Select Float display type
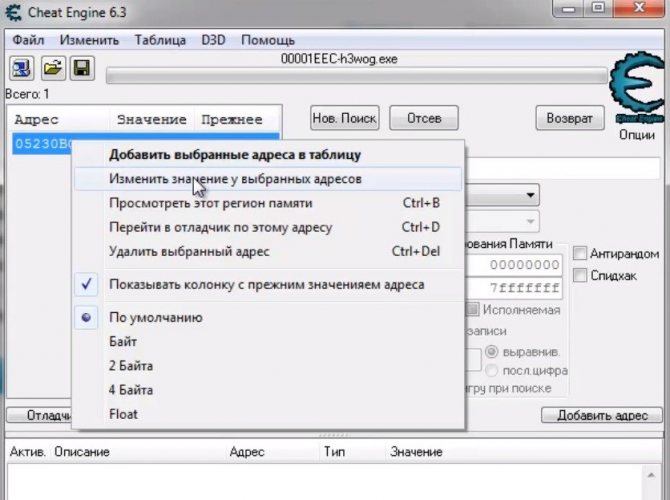This screenshot has width=670, height=500. point(268,414)
